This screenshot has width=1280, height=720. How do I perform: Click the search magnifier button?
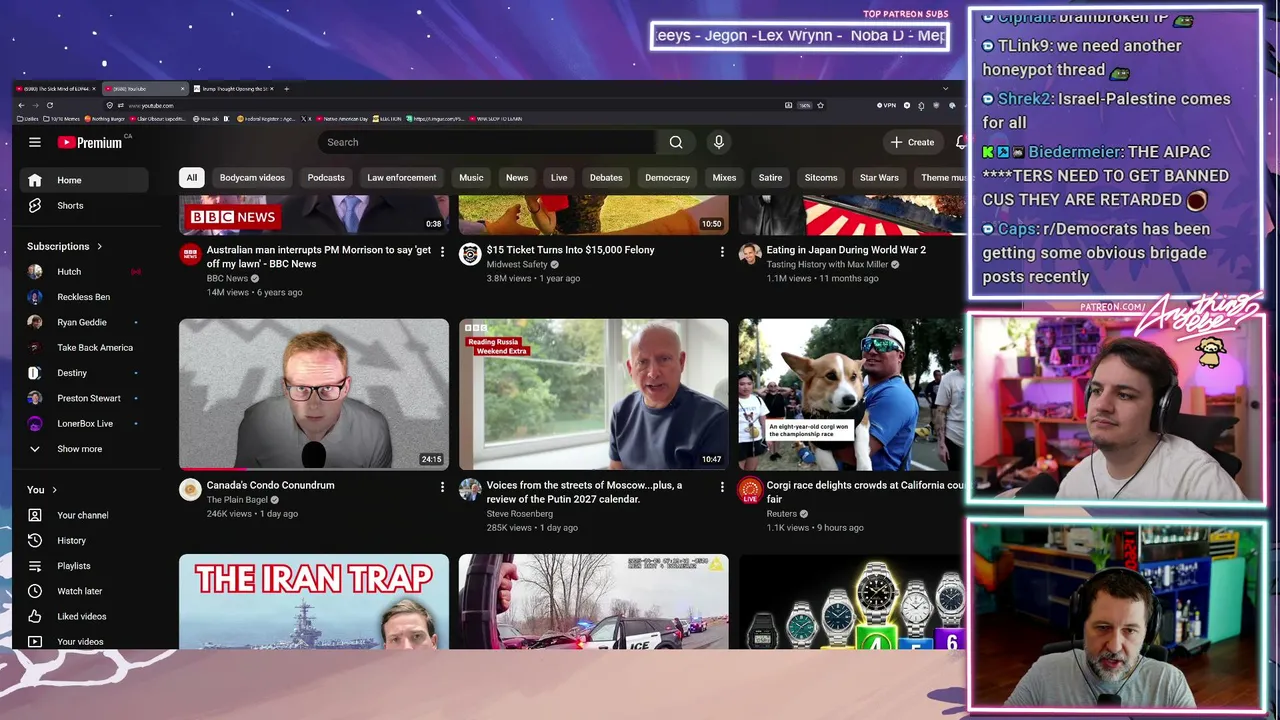[676, 142]
